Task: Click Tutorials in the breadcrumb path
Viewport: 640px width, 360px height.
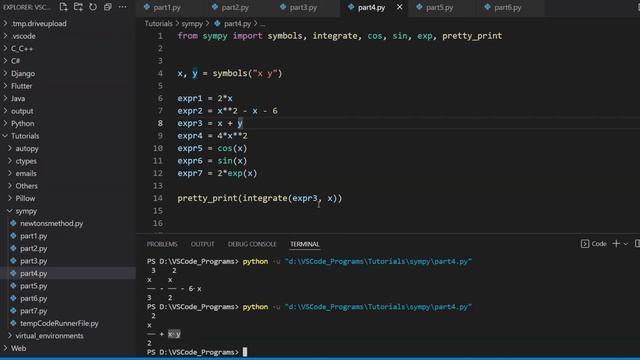Action: point(158,24)
